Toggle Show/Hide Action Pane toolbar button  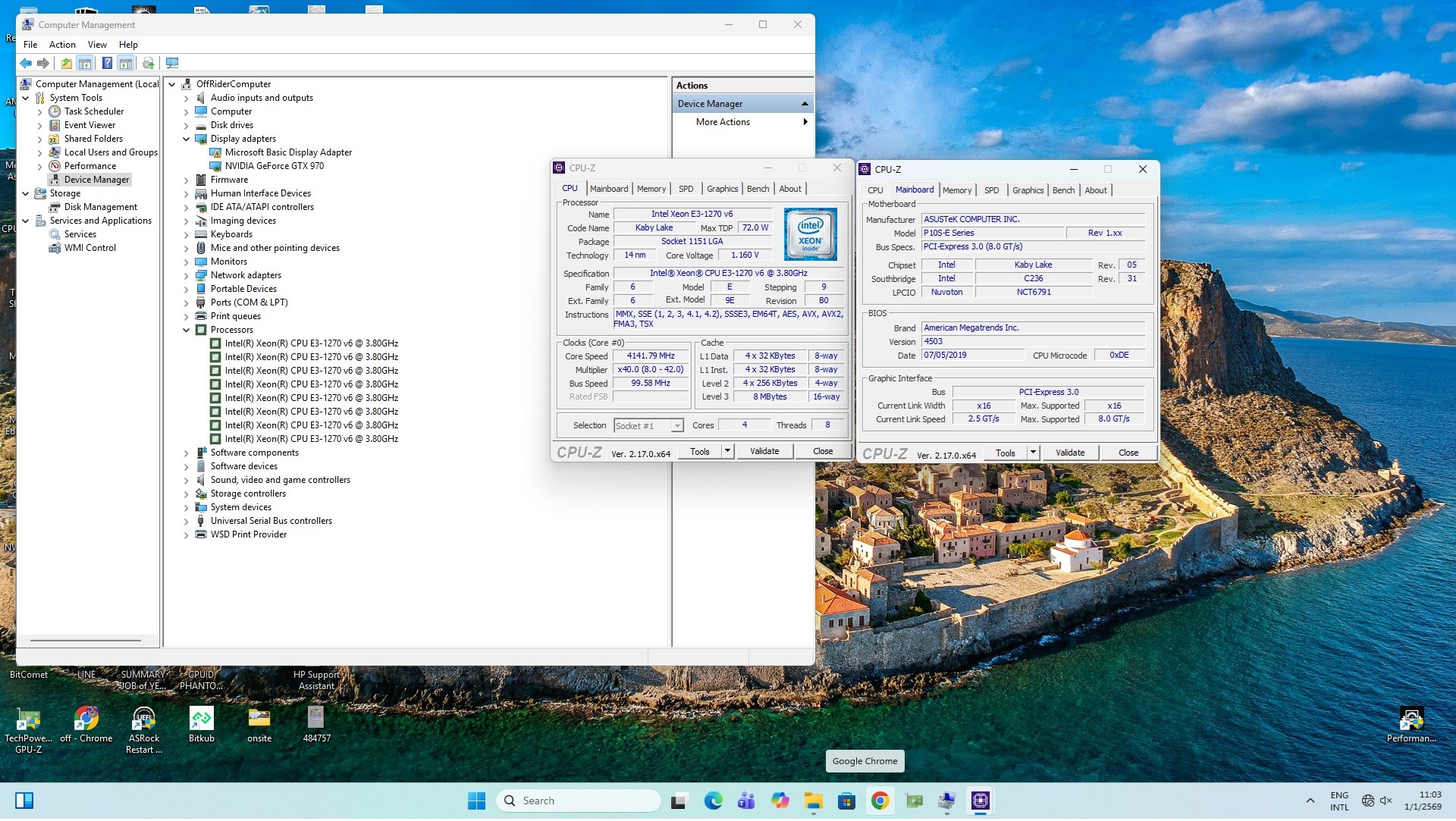pyautogui.click(x=126, y=64)
